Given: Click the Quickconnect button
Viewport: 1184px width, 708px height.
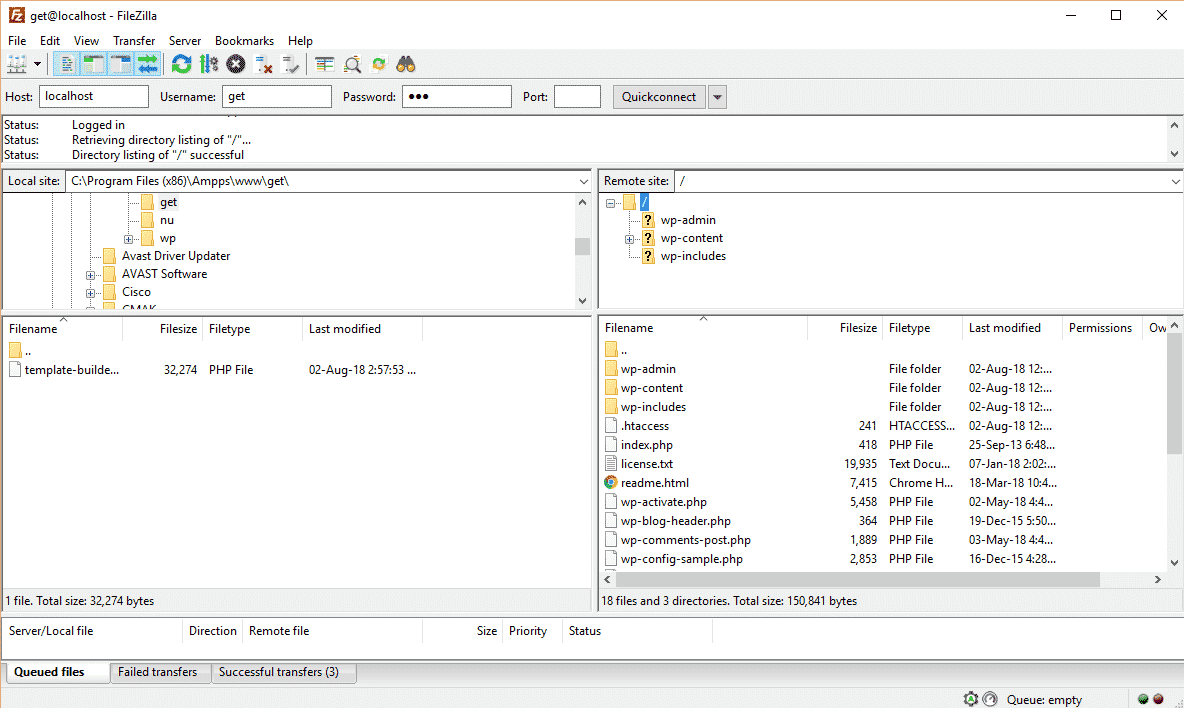Looking at the screenshot, I should pos(658,97).
